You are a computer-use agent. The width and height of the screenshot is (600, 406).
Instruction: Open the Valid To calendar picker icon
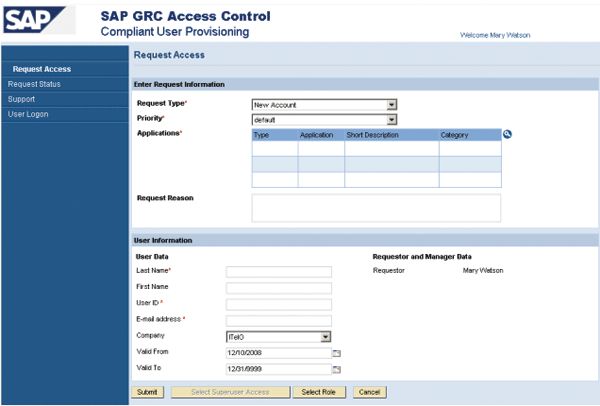[336, 369]
